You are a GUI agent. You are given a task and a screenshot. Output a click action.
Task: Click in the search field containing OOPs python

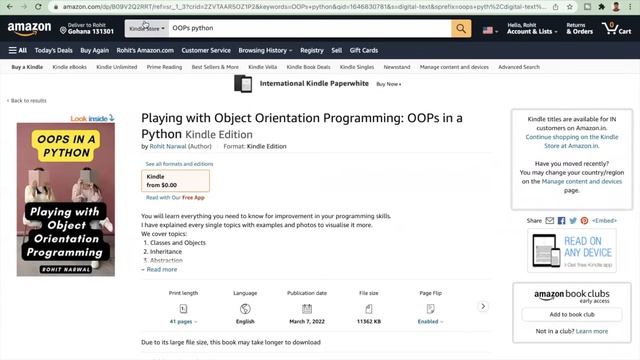click(309, 28)
